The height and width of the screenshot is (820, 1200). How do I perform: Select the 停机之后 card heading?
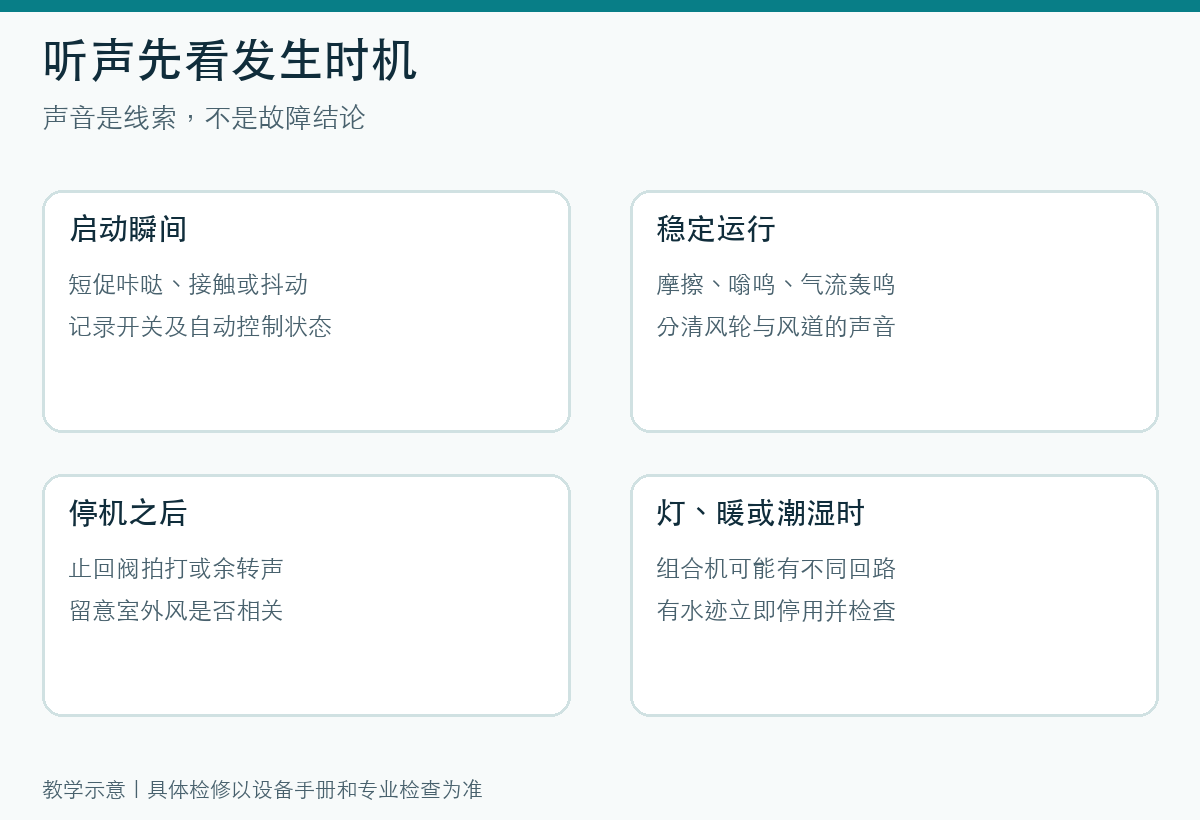128,513
